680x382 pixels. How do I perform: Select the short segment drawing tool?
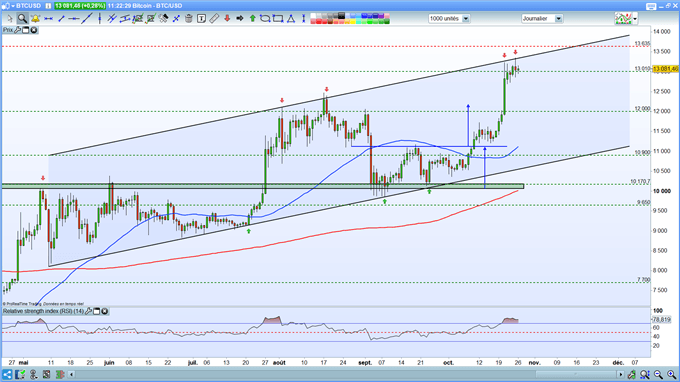(61, 18)
